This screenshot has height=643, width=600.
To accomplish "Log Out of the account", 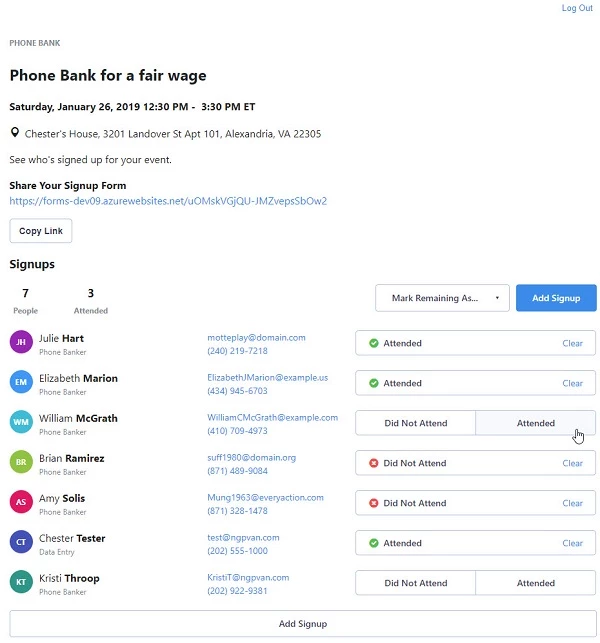I will point(577,8).
